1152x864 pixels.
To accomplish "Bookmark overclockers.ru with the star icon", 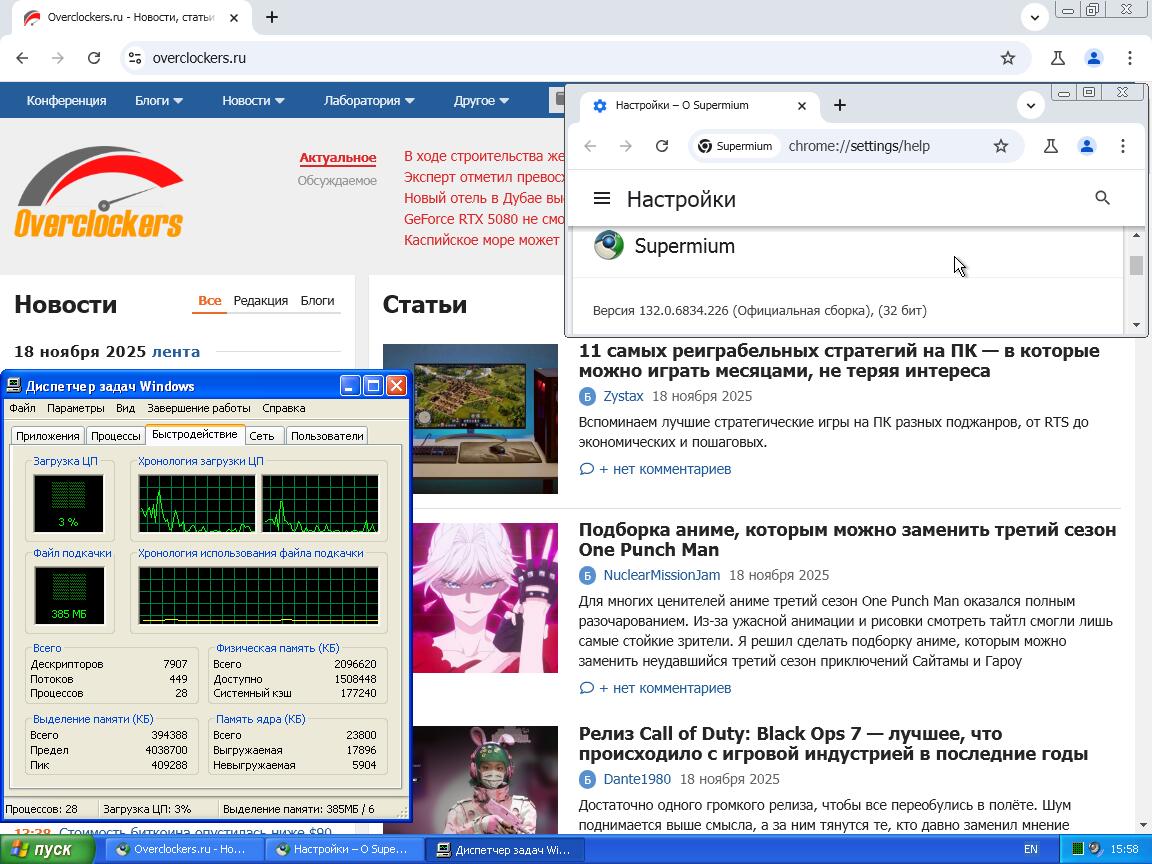I will pyautogui.click(x=1008, y=58).
